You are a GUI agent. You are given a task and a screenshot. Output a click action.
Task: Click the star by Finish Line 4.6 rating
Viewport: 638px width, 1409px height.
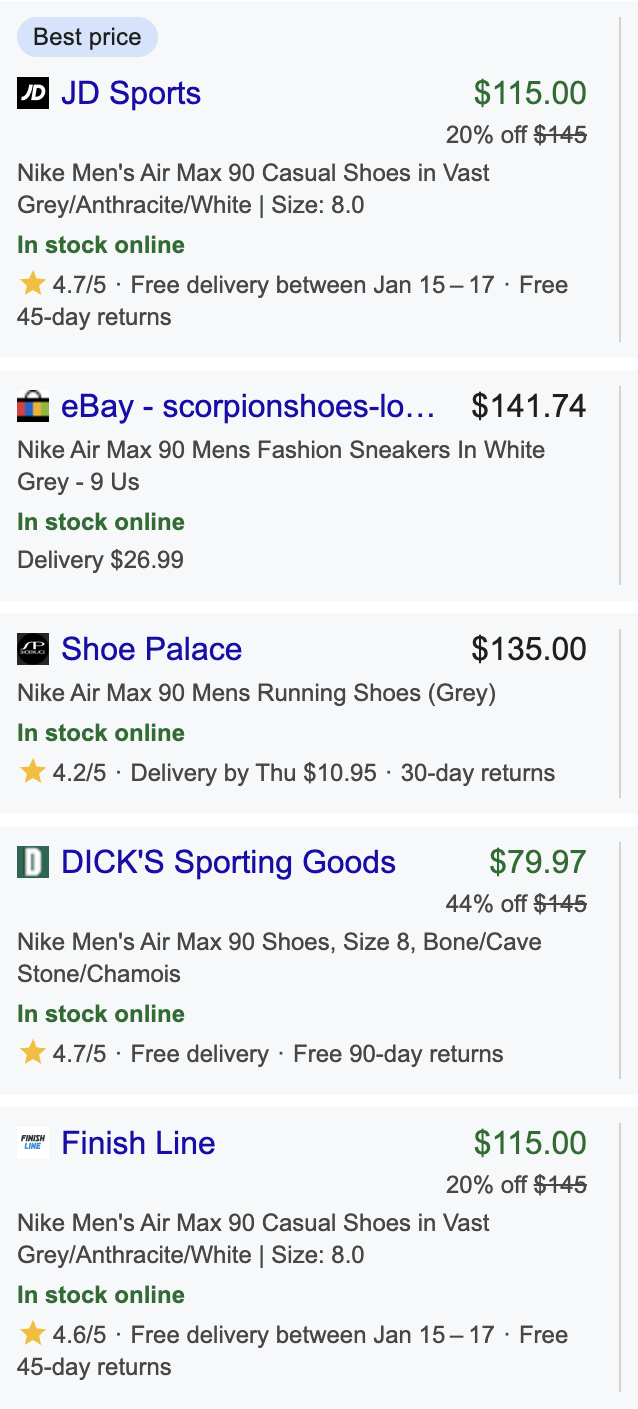coord(31,1335)
